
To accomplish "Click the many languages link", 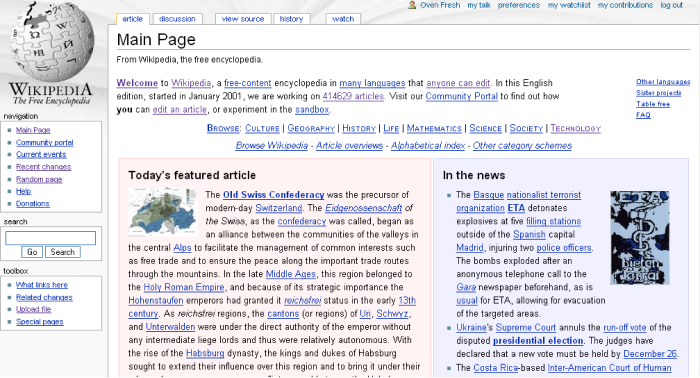I will tap(372, 83).
